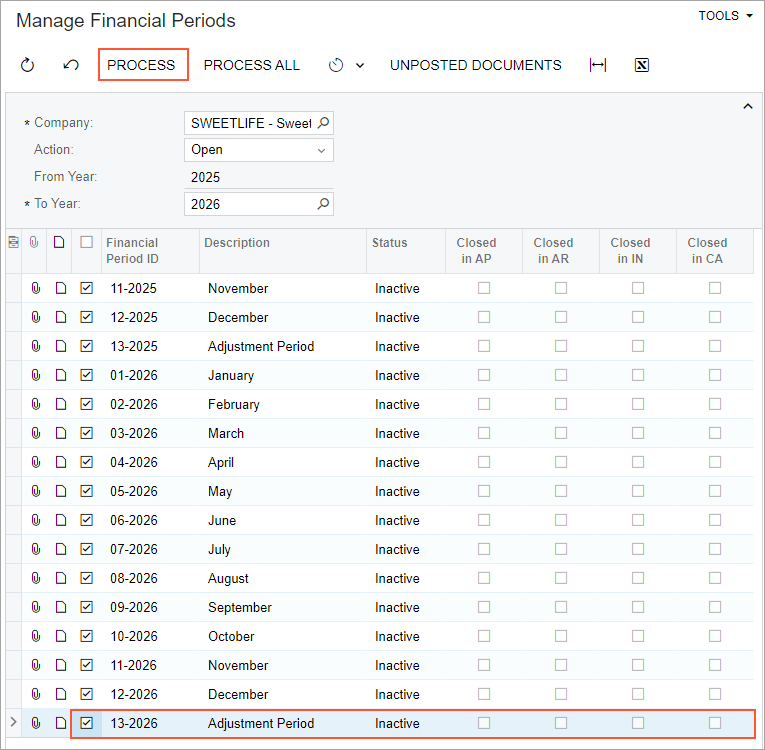
Task: Export the grid with the Excel icon
Action: 642,65
